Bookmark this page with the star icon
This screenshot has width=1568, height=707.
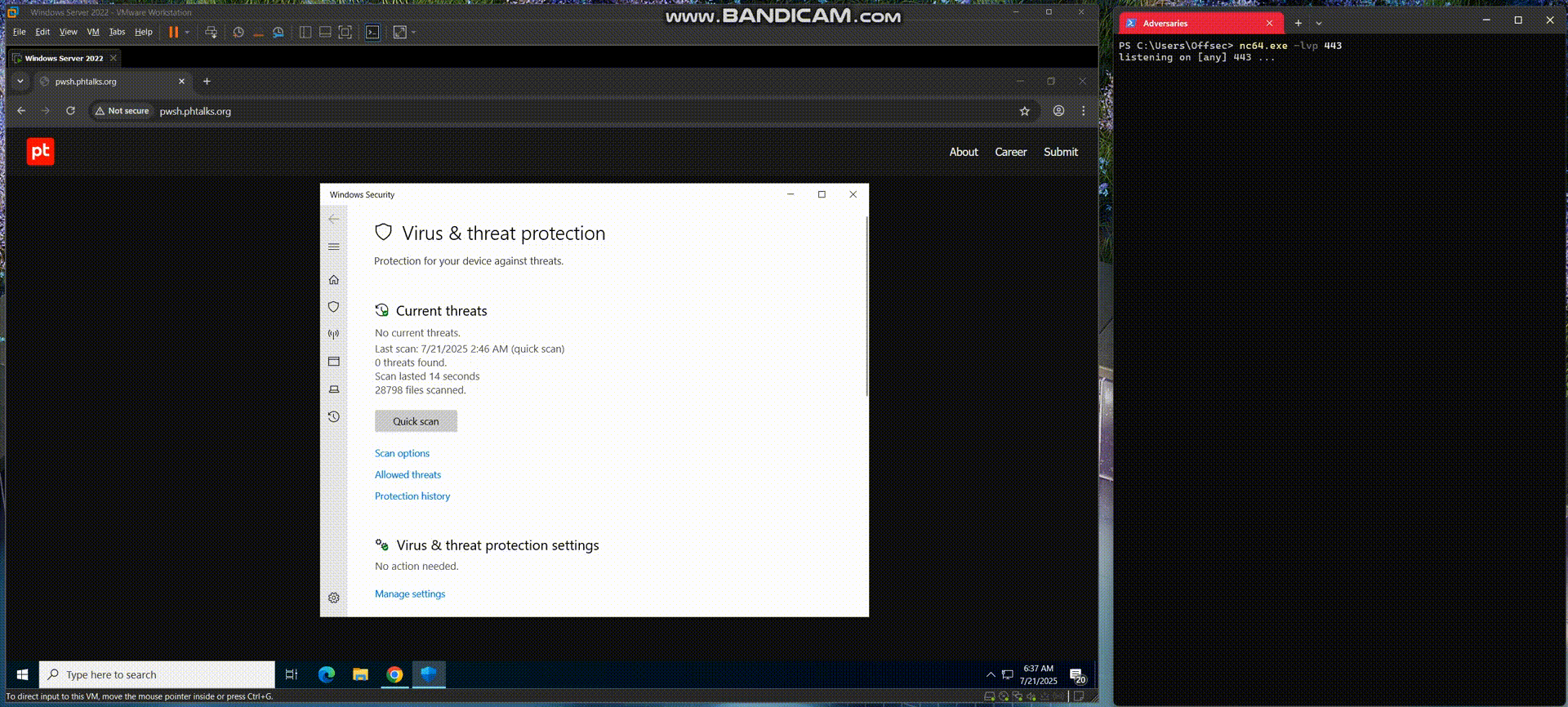pyautogui.click(x=1024, y=111)
